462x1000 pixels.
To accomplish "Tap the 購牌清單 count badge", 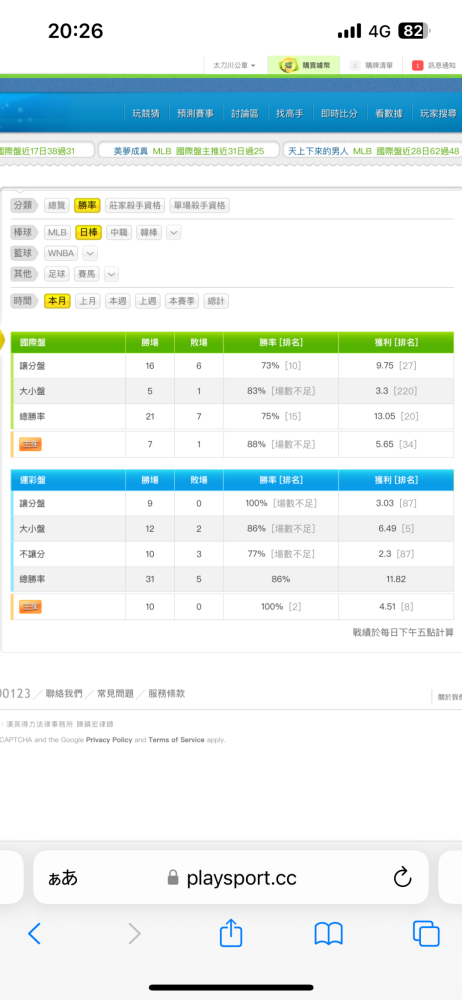I will click(355, 65).
